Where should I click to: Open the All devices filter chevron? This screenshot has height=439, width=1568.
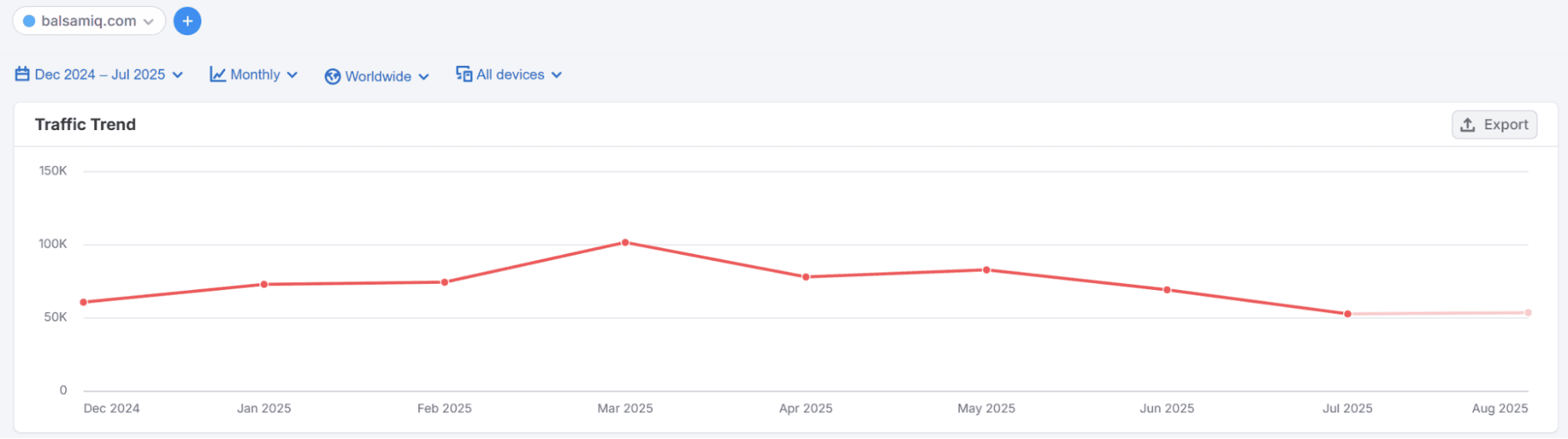pyautogui.click(x=557, y=75)
